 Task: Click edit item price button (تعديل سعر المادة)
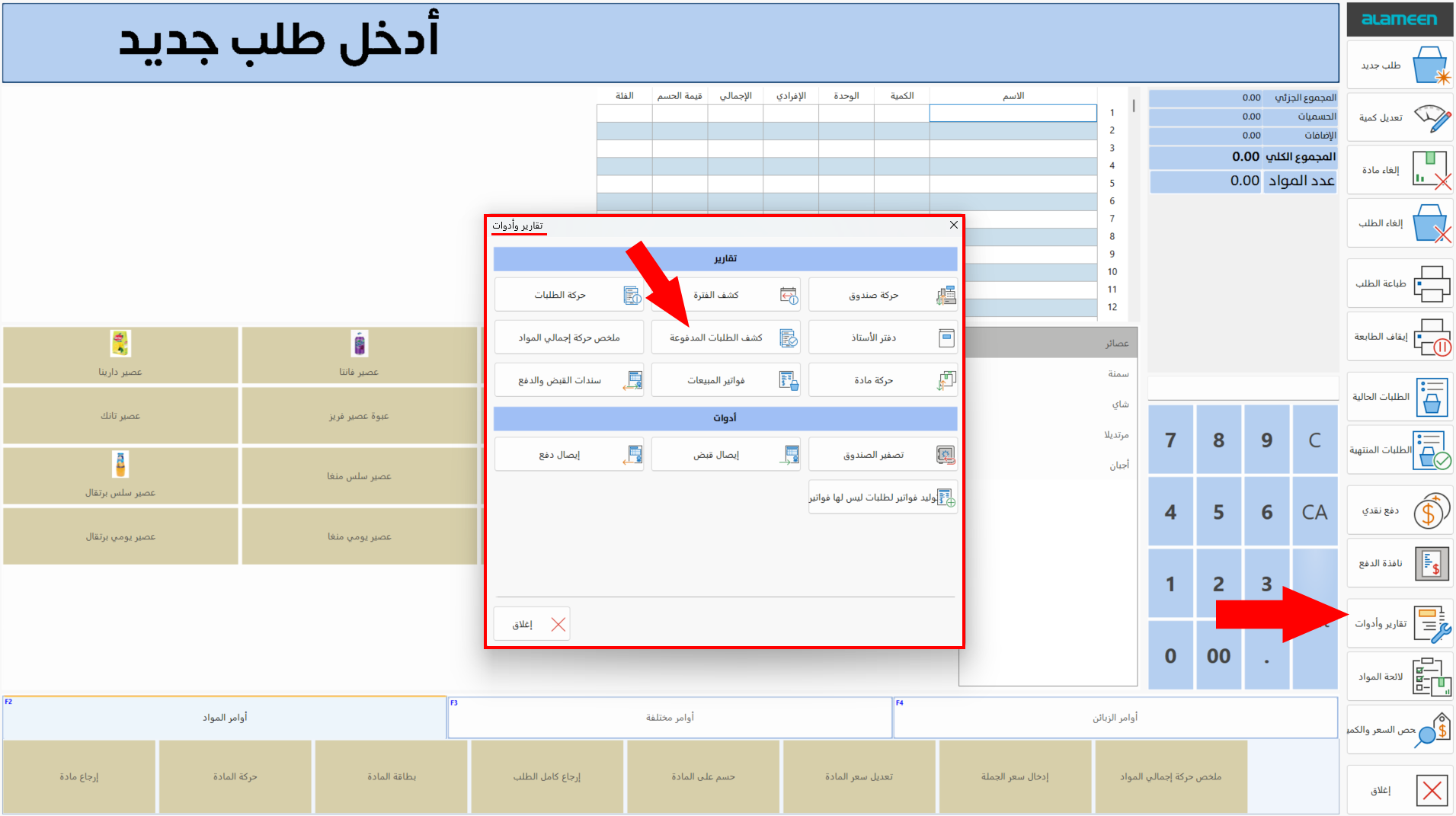(859, 776)
